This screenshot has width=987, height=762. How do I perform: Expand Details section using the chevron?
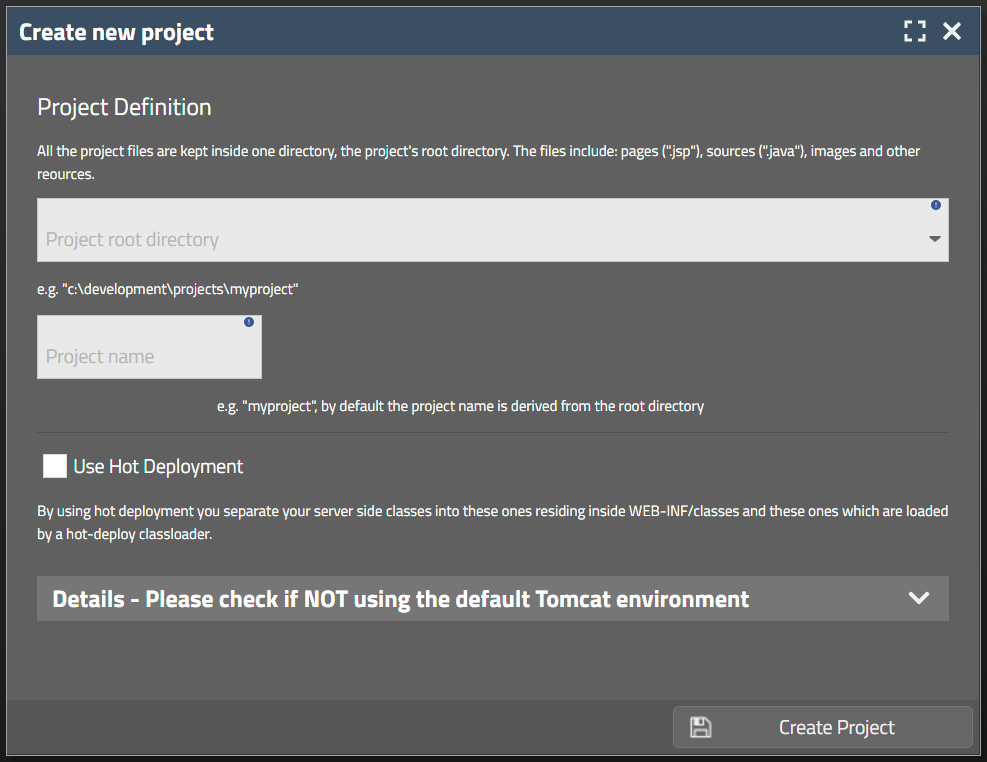[x=918, y=598]
